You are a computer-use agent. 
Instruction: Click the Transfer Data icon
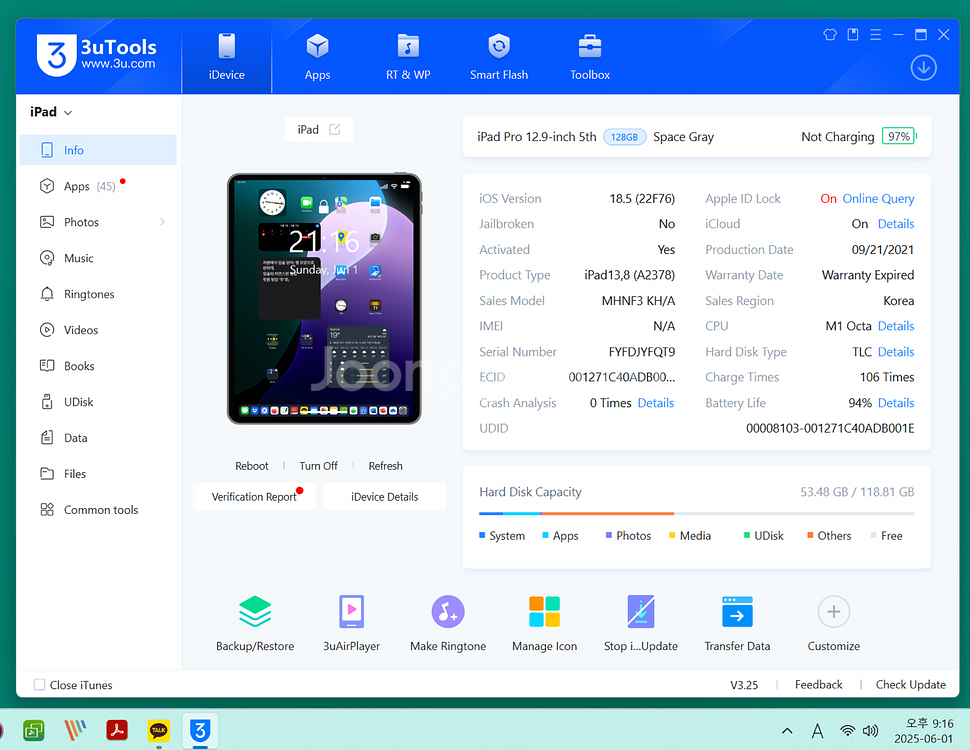coord(737,612)
